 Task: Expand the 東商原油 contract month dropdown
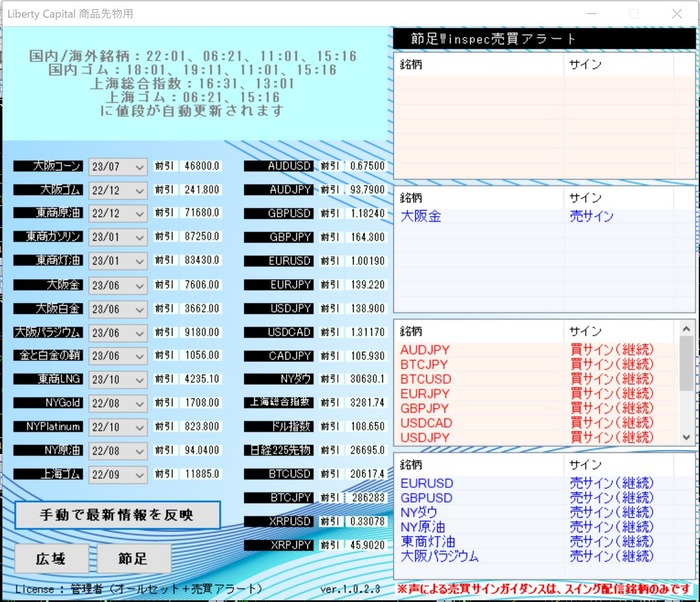[x=118, y=213]
